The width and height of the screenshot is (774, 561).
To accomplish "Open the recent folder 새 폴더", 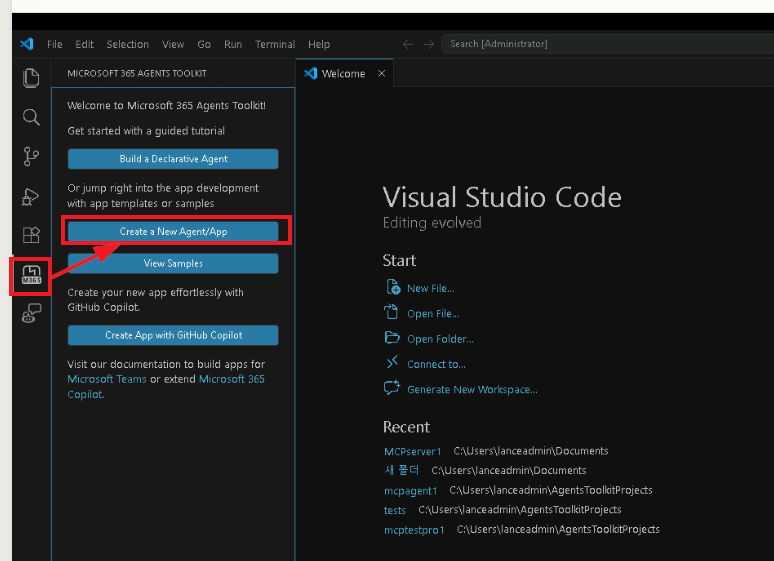I will point(401,470).
